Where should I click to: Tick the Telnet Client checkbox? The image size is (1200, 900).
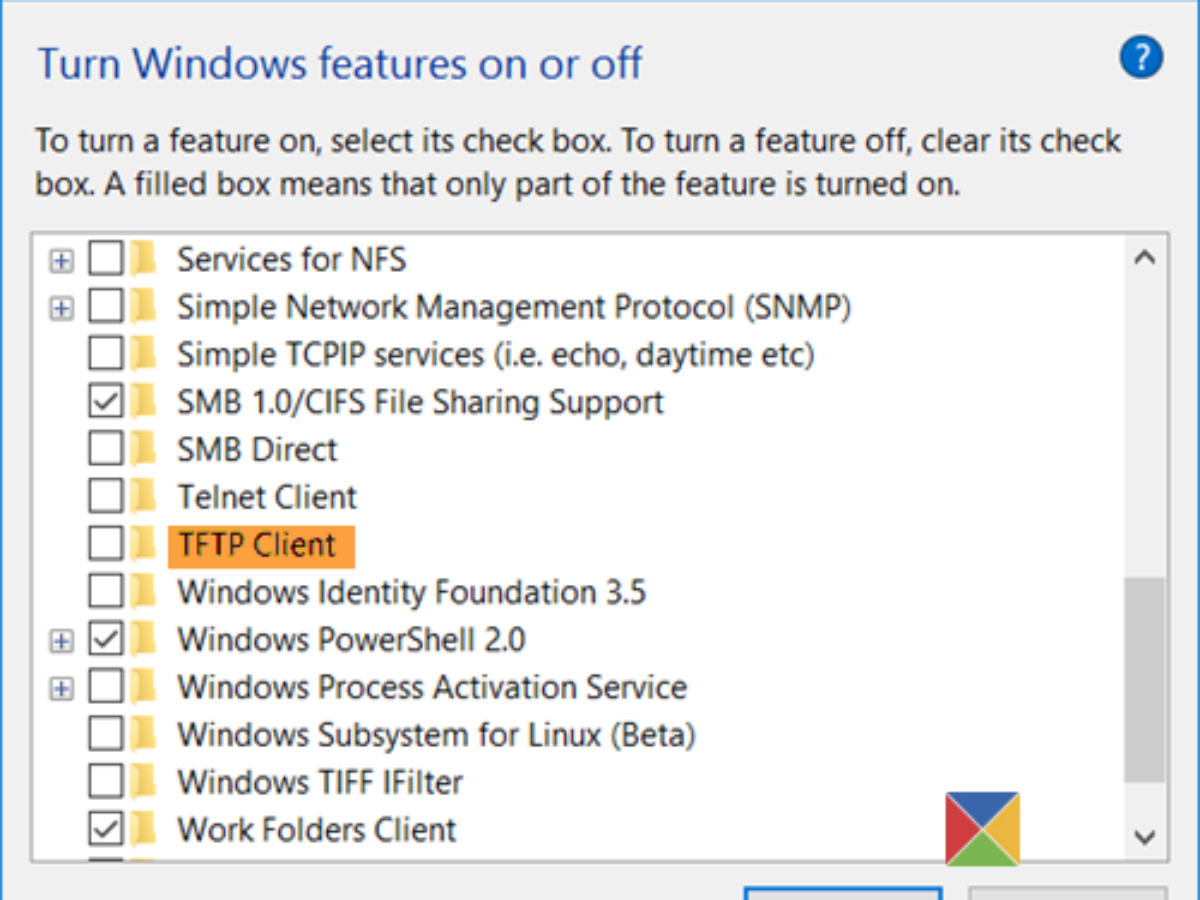click(106, 497)
